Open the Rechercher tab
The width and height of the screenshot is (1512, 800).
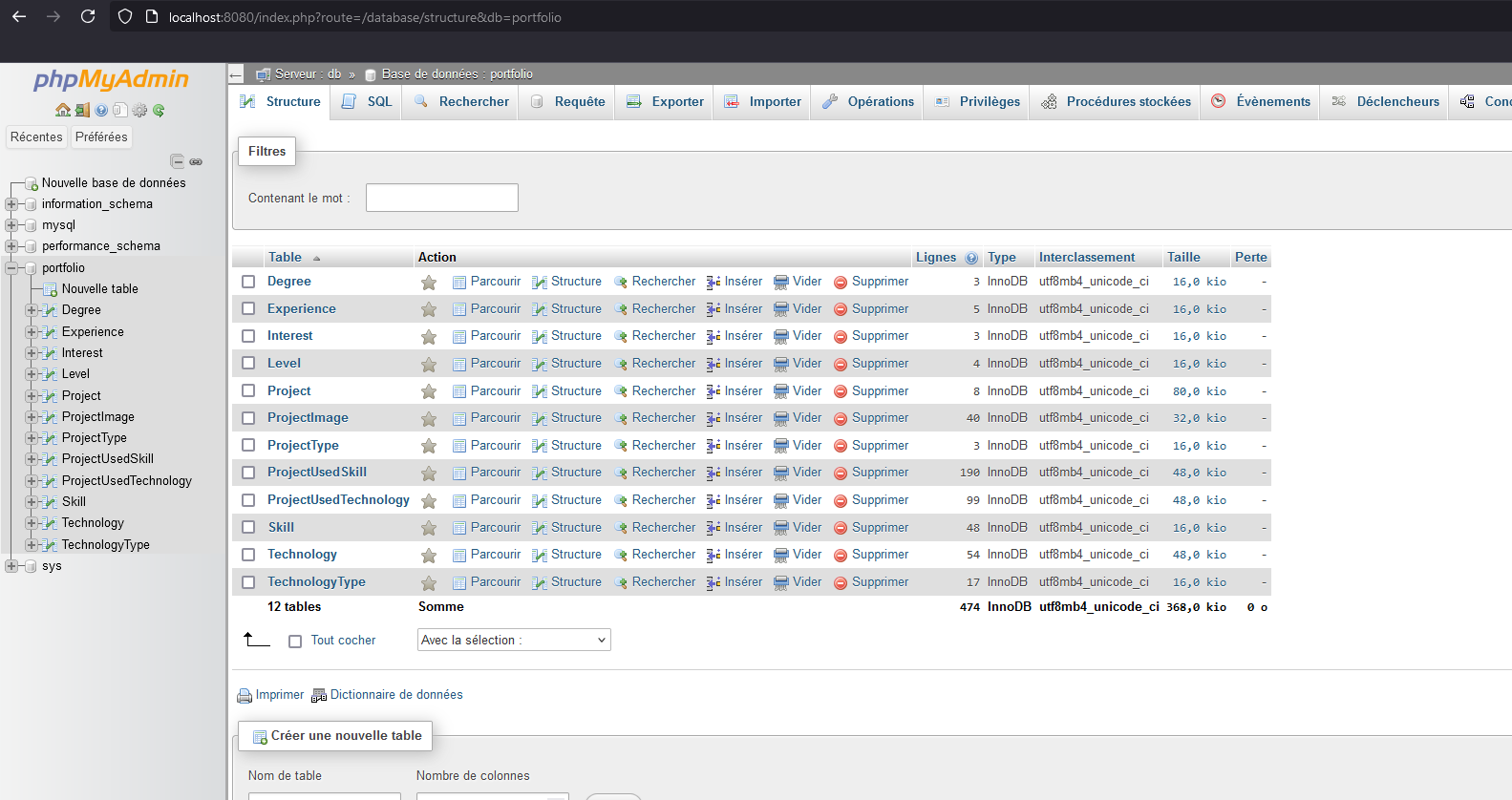tap(461, 101)
